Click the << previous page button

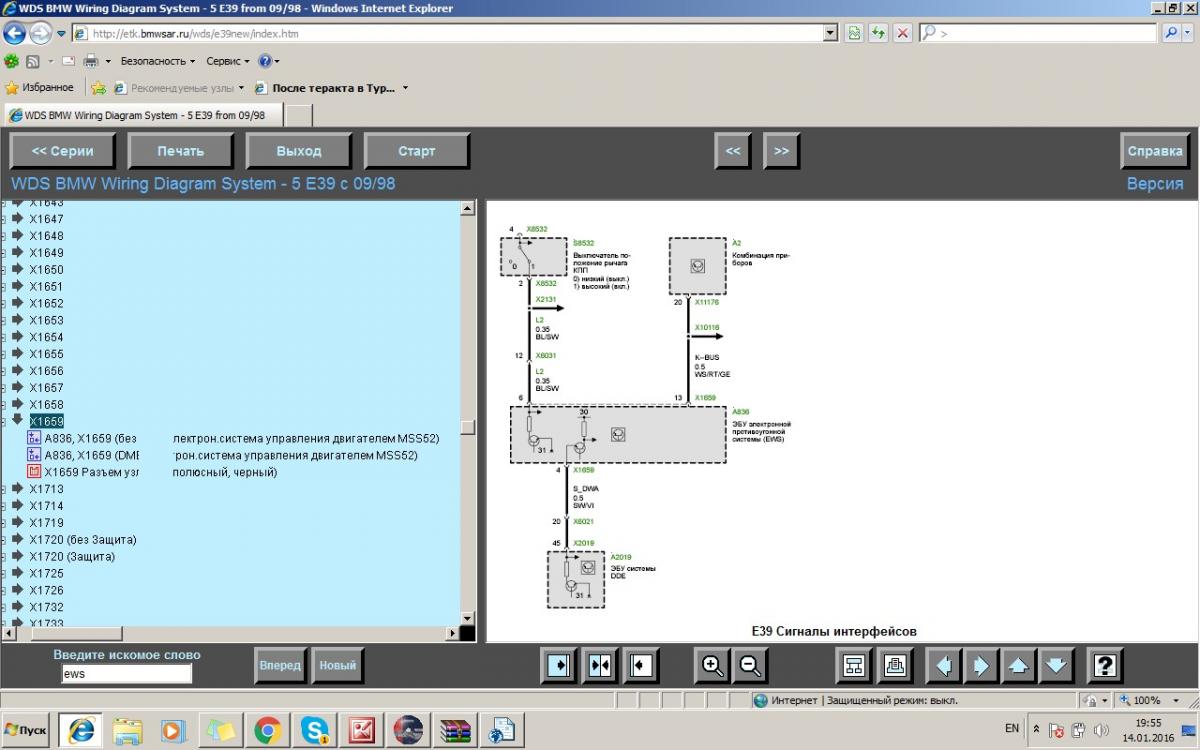(x=733, y=151)
